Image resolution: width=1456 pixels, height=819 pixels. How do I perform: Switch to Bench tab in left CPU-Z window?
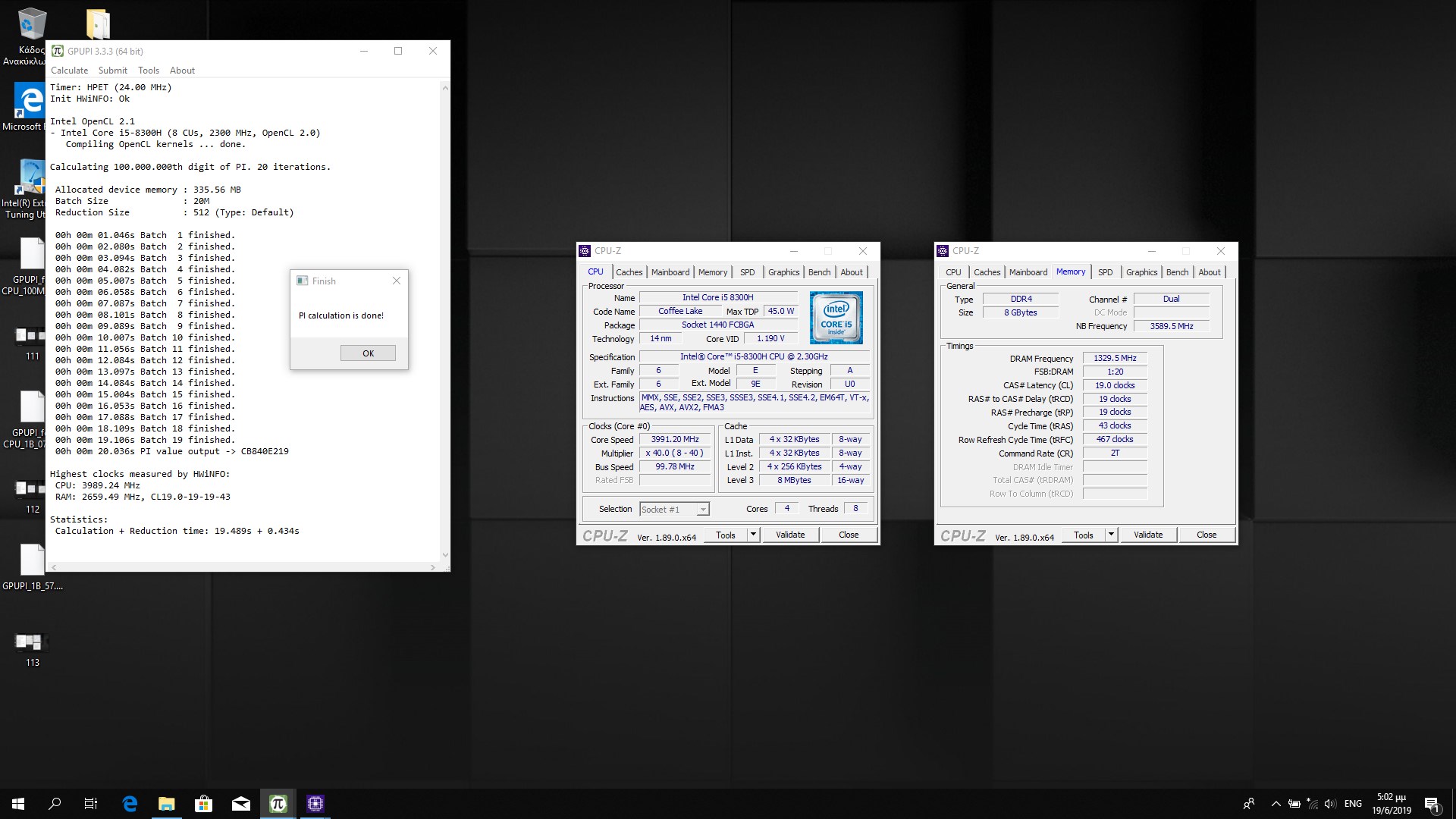point(819,272)
